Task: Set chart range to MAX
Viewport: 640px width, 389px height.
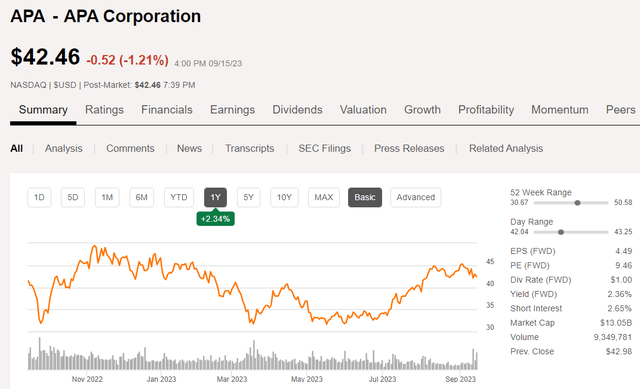Action: point(324,198)
